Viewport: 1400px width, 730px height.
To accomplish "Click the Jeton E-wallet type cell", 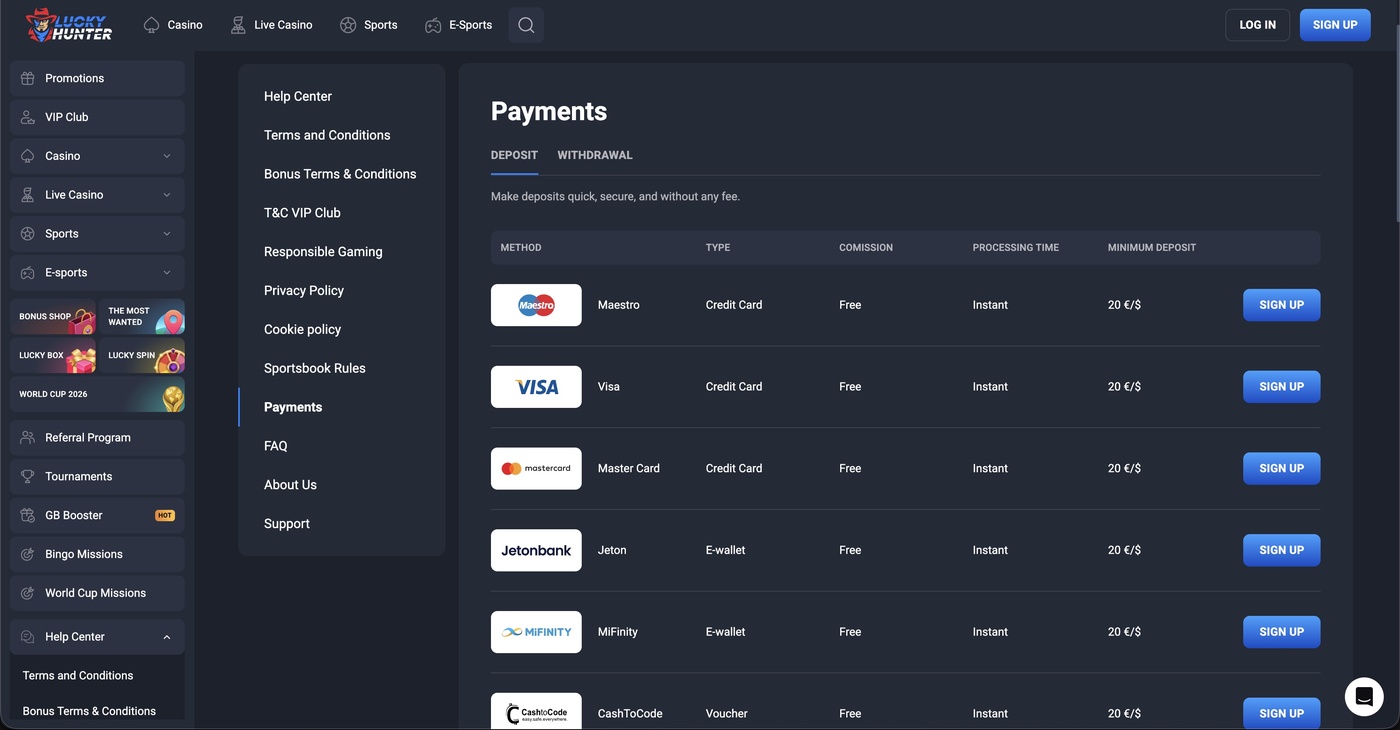I will pos(725,550).
